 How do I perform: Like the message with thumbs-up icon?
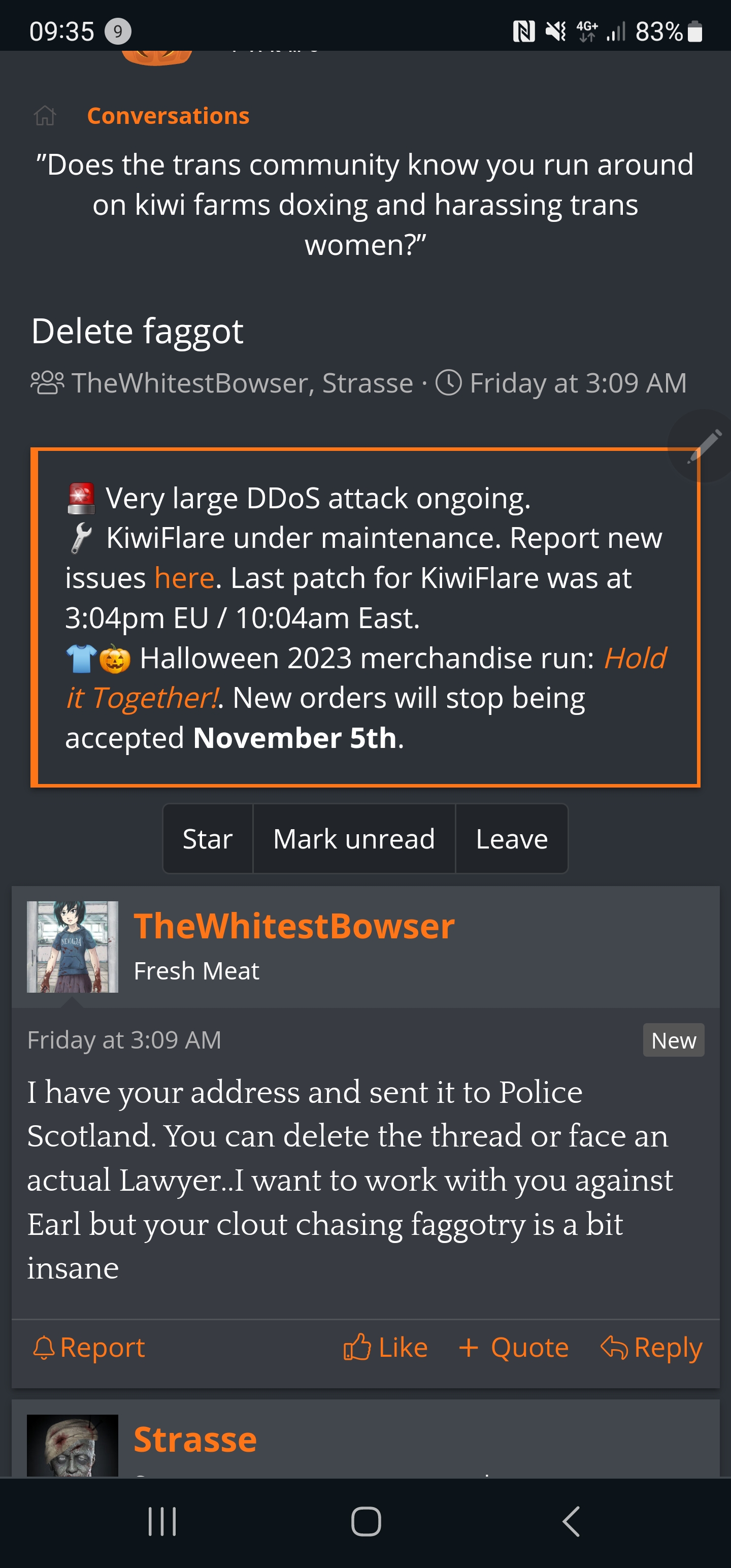pyautogui.click(x=385, y=1347)
